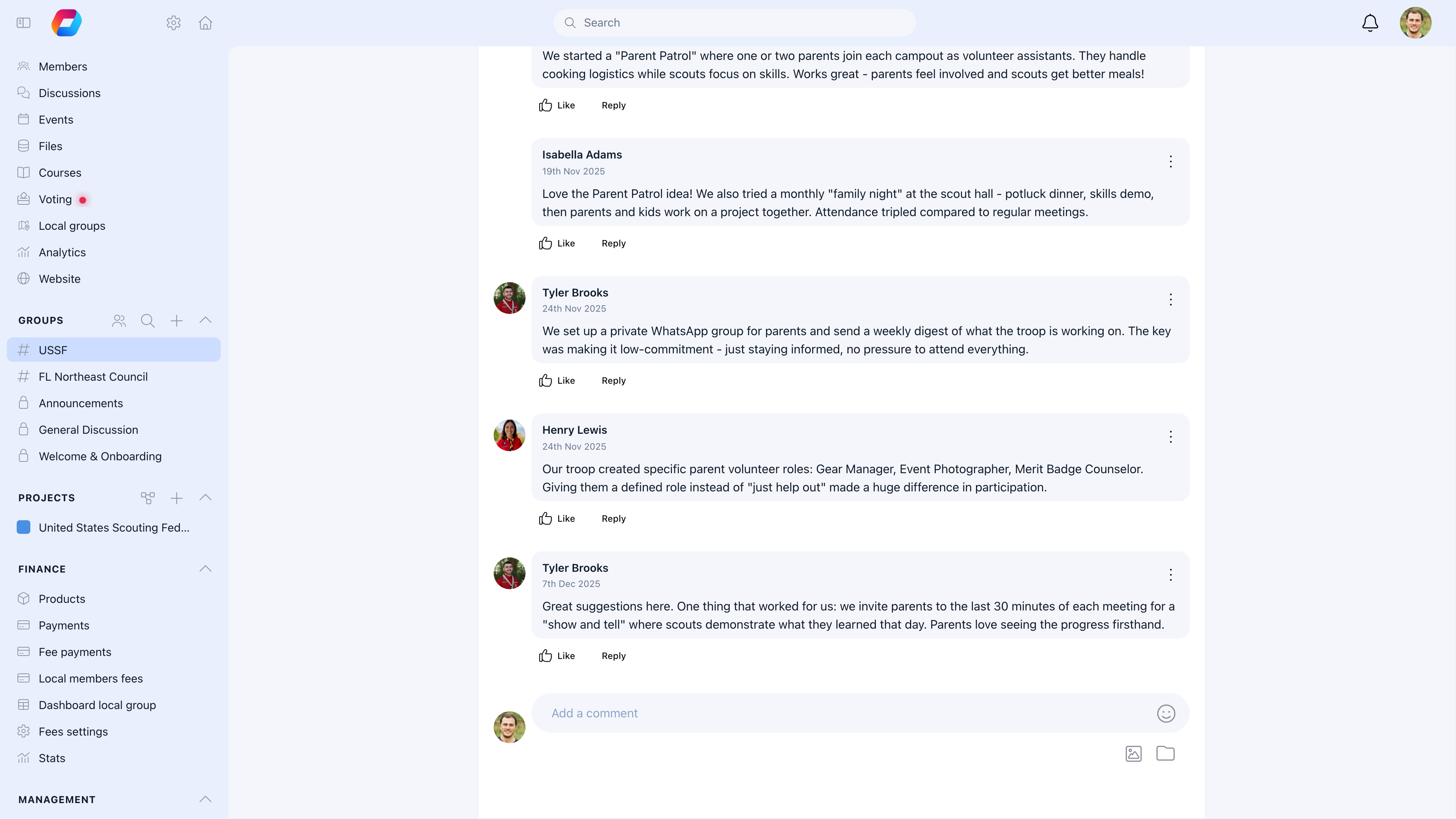Open the Voting section
1456x819 pixels.
(55, 199)
